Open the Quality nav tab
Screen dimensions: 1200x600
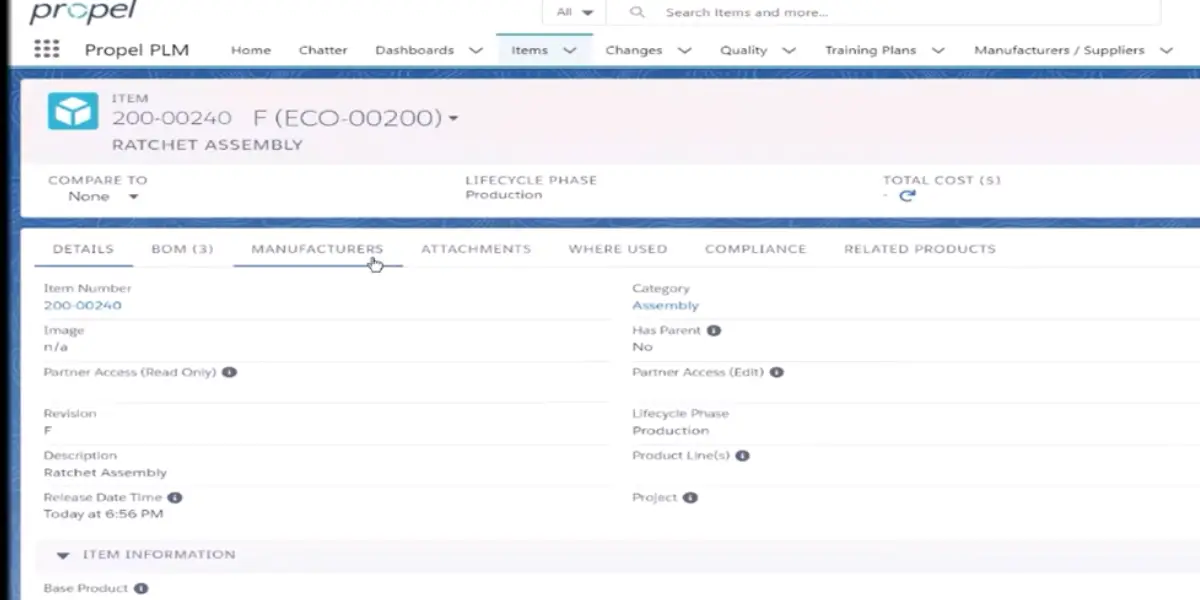(x=744, y=50)
